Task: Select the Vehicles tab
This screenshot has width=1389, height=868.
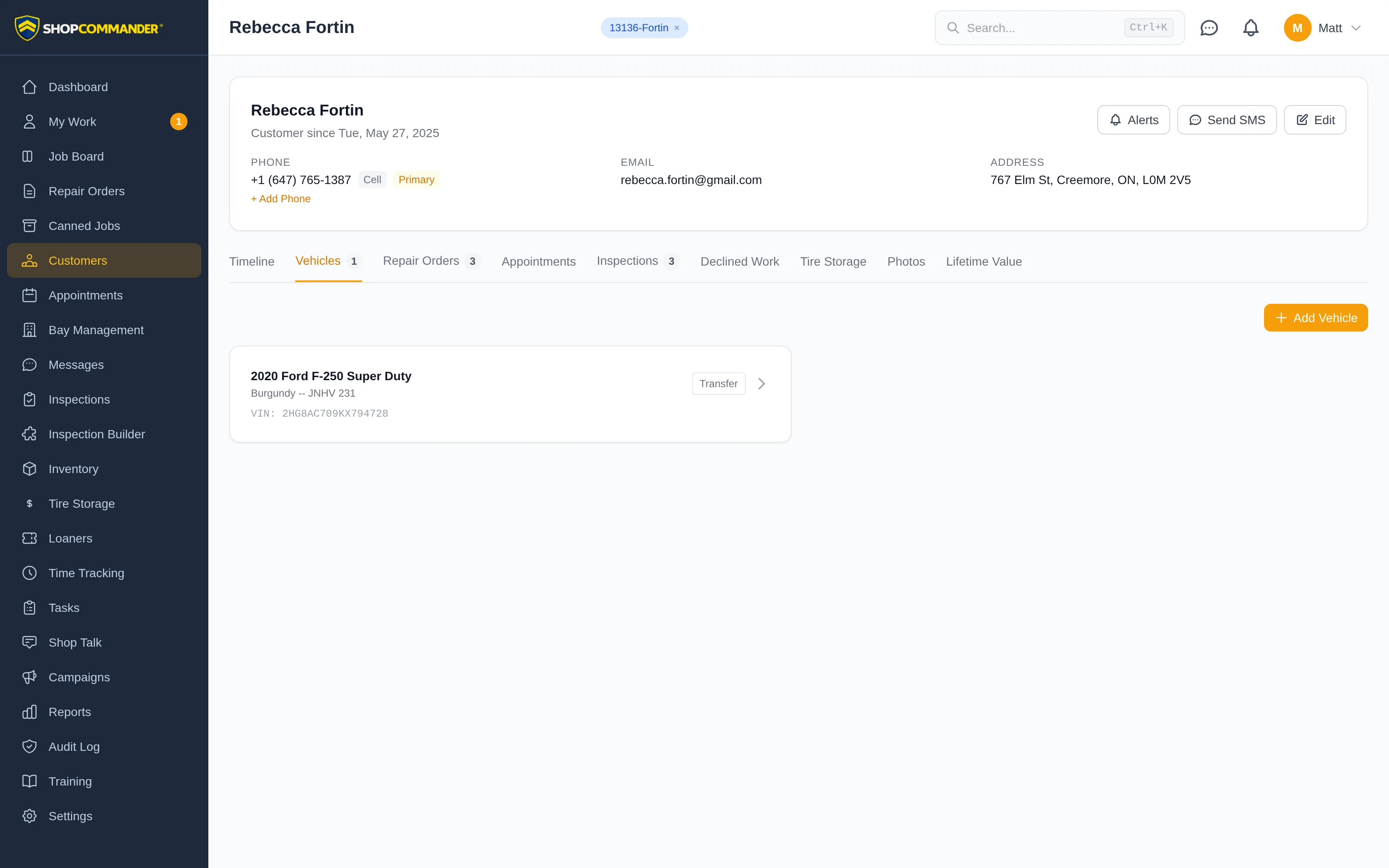Action: point(328,261)
